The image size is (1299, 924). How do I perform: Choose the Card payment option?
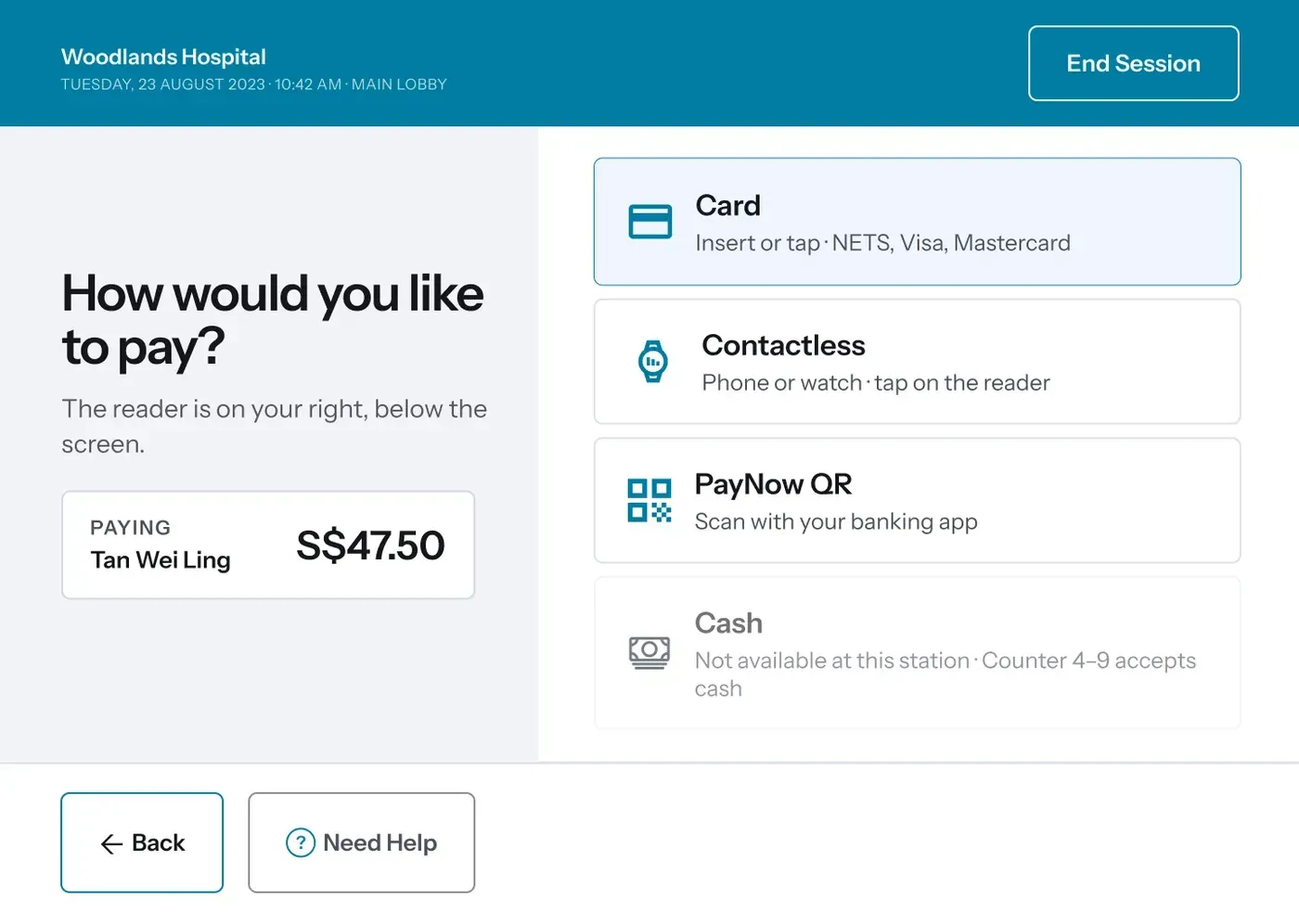[917, 222]
